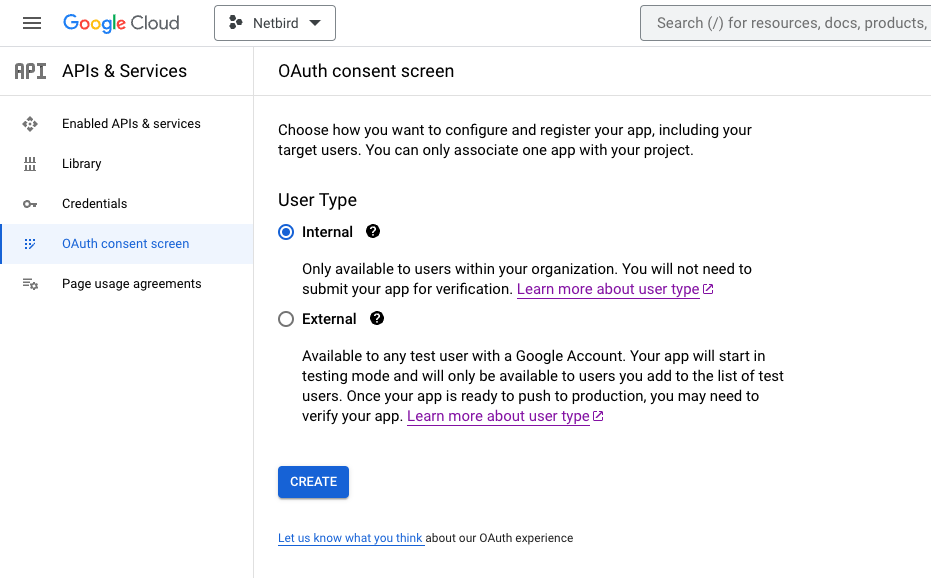Expand the navigation hamburger menu
The image size is (931, 578).
pos(32,22)
